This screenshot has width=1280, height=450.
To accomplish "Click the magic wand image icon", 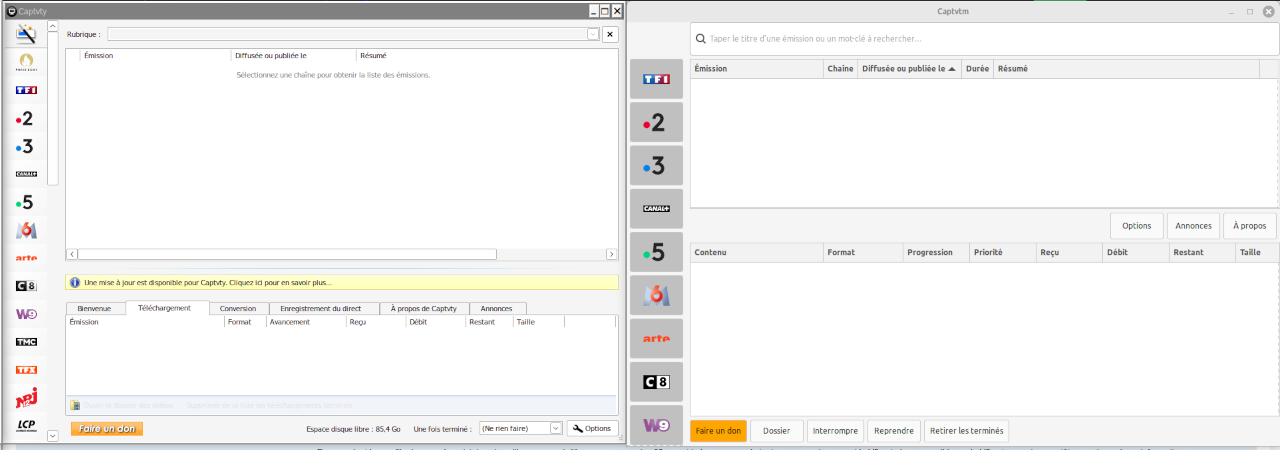I will click(26, 34).
